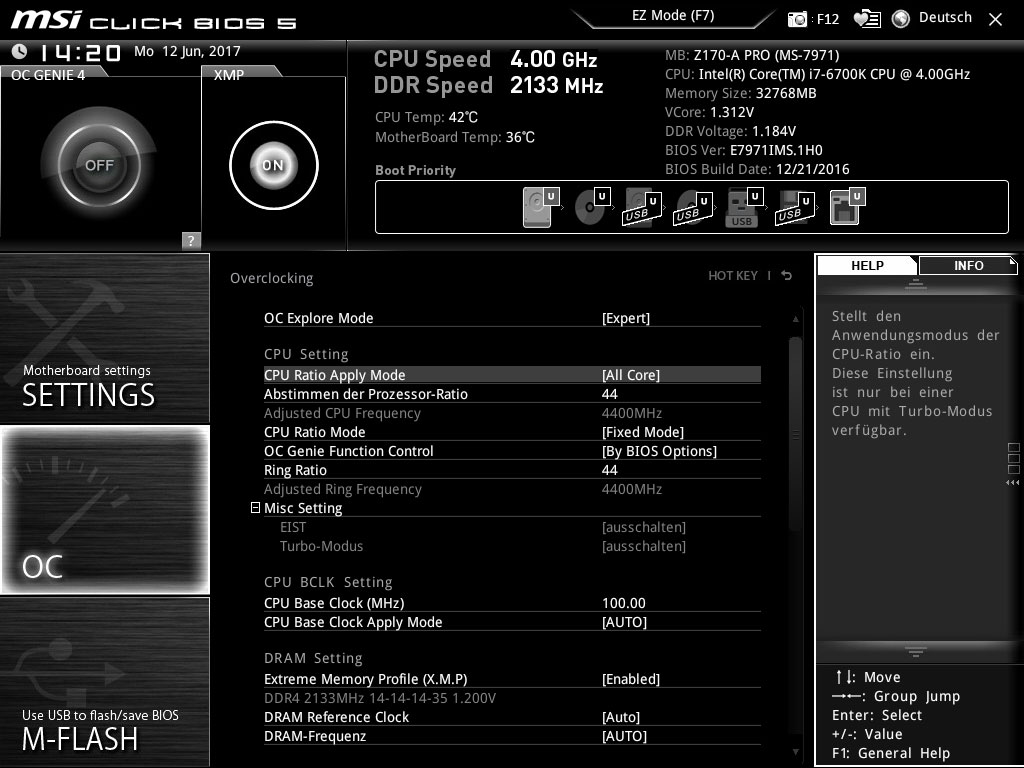The image size is (1024, 768).
Task: Open the HOT KEY list
Action: coord(733,276)
